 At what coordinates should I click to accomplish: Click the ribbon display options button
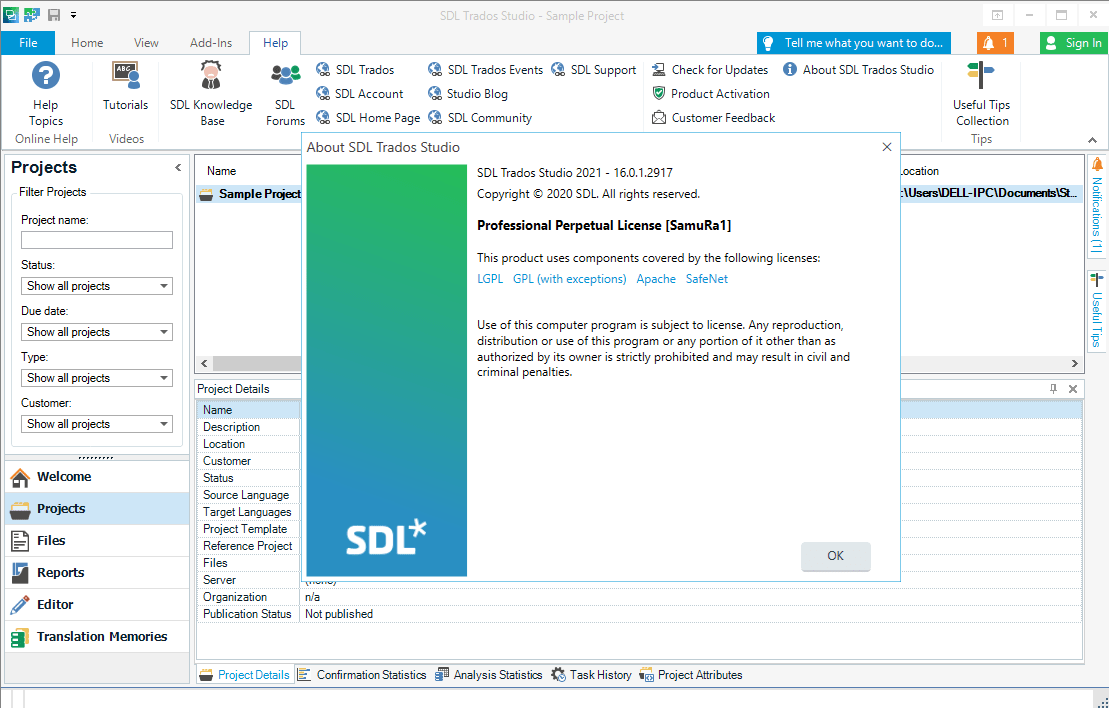tap(997, 15)
